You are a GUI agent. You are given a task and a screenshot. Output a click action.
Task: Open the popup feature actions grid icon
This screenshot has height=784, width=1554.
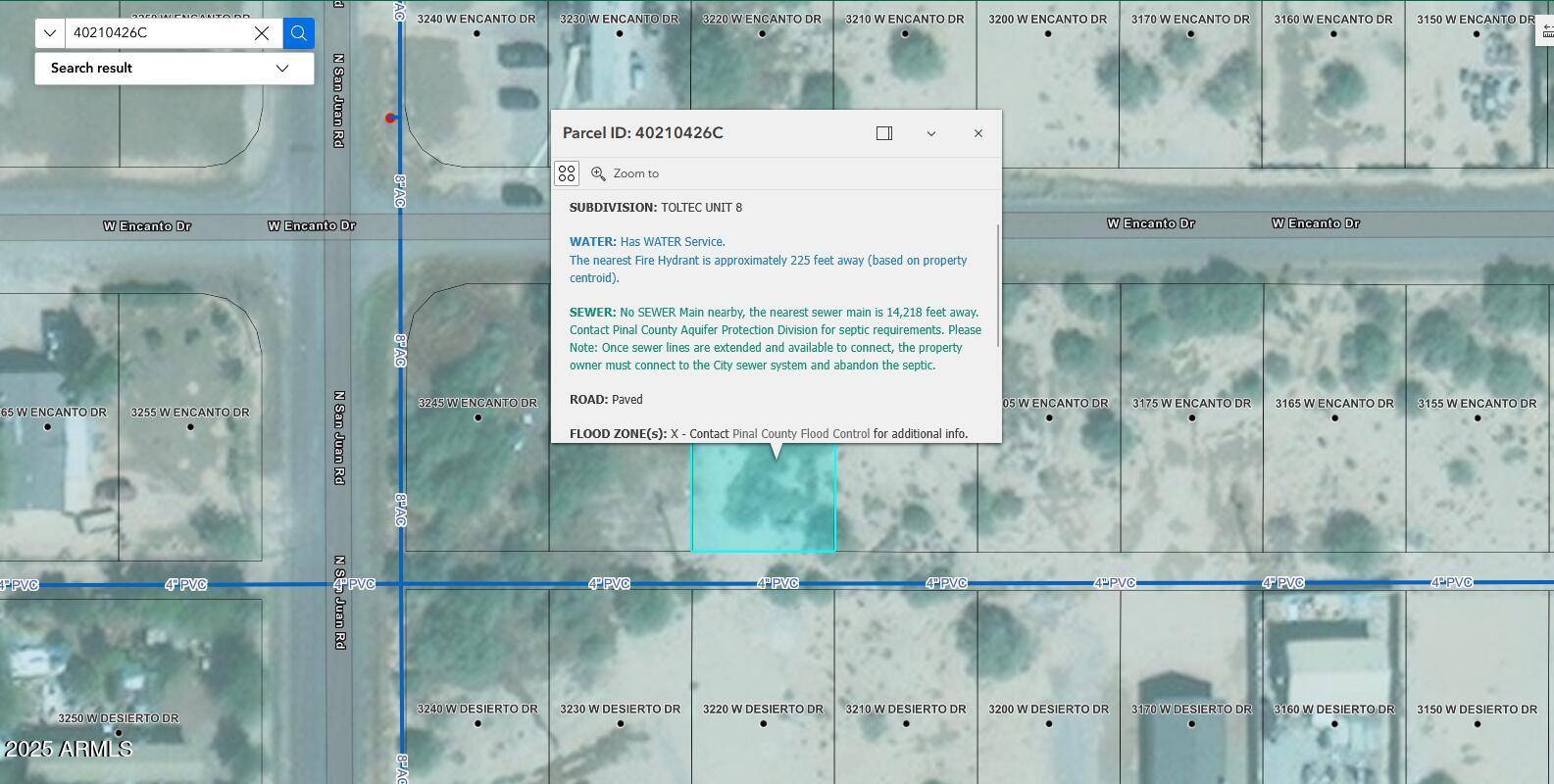[x=567, y=173]
